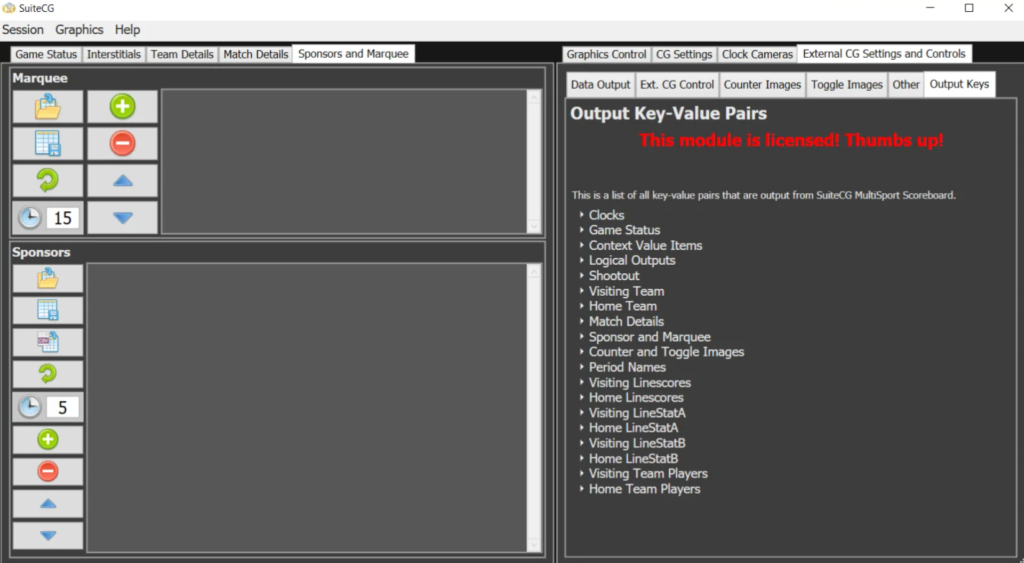1024x563 pixels.
Task: Expand the Visiting Team key list
Action: [581, 291]
